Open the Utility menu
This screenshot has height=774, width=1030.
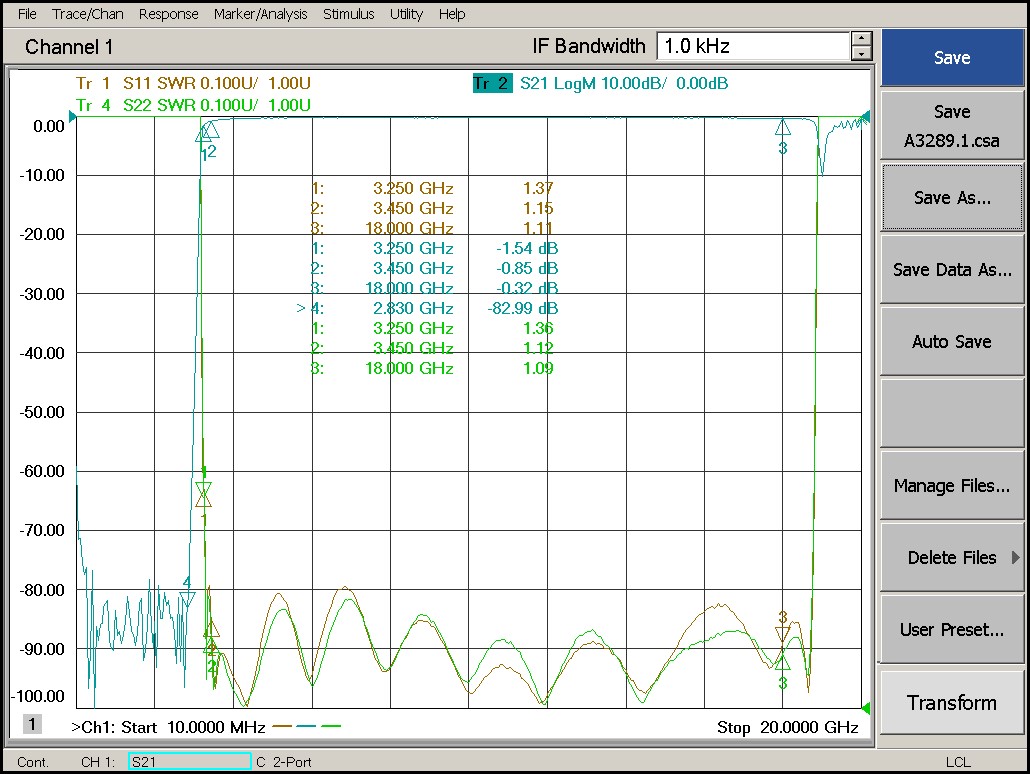click(406, 14)
